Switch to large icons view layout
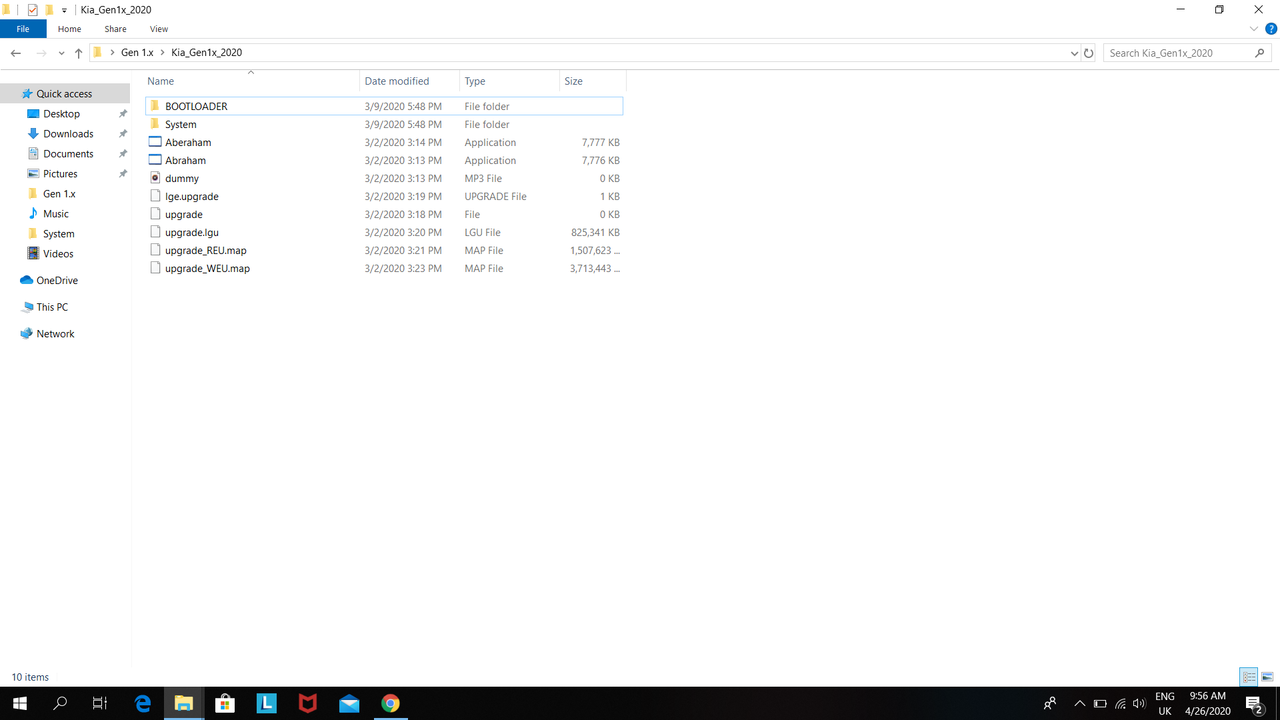This screenshot has width=1280, height=720. pyautogui.click(x=1268, y=677)
